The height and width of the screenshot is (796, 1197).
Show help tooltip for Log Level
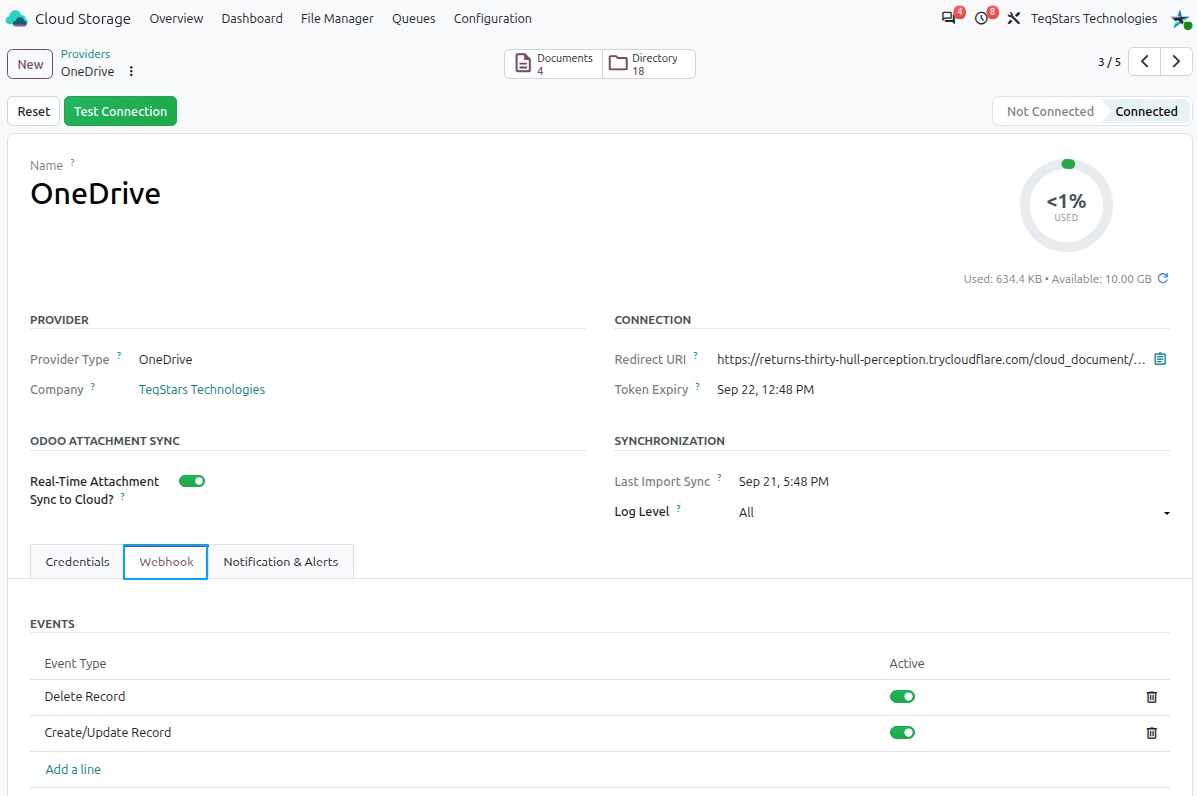679,508
